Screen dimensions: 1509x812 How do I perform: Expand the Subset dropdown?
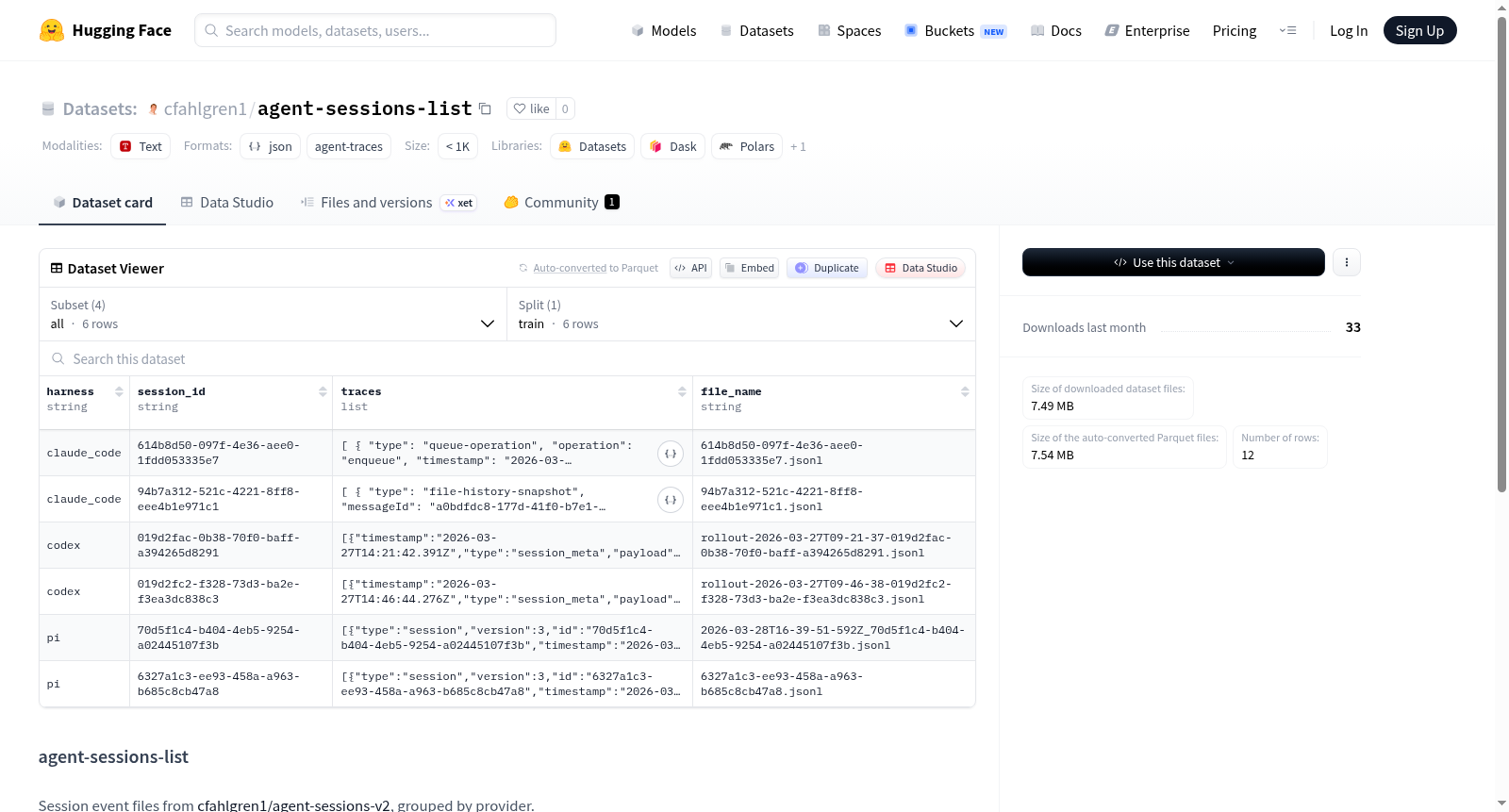click(x=273, y=314)
